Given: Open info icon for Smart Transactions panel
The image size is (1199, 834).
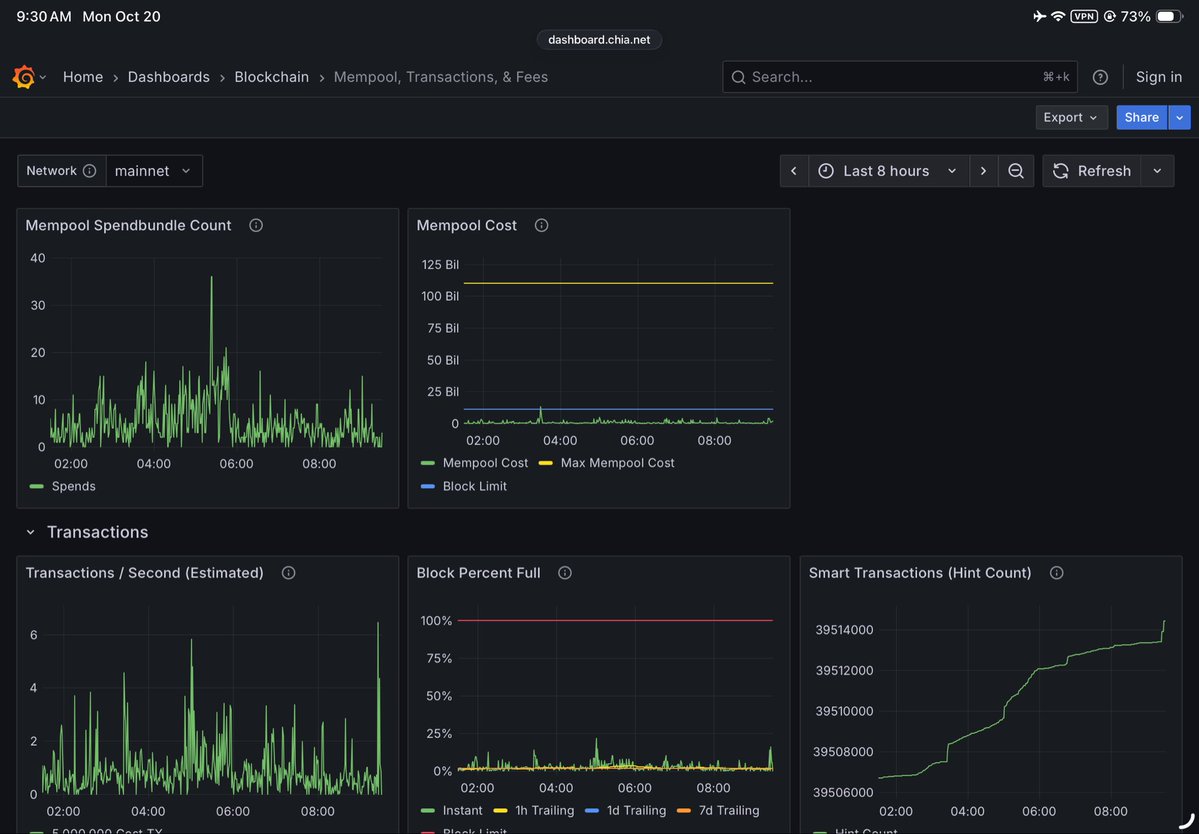Looking at the screenshot, I should 1057,573.
